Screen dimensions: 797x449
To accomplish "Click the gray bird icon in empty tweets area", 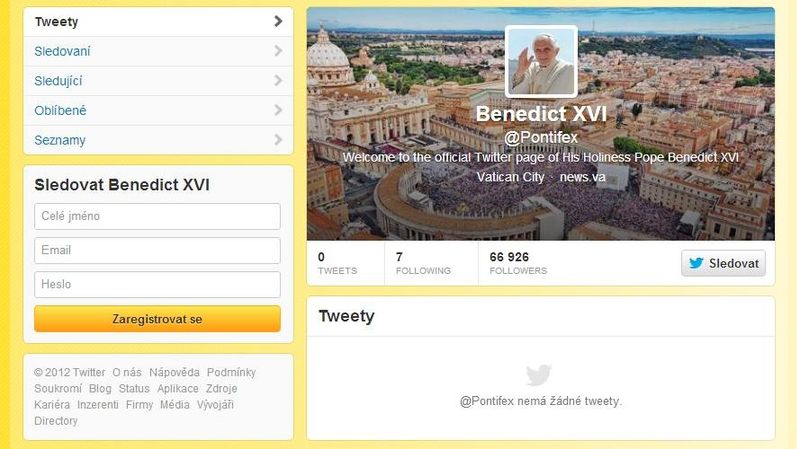I will click(539, 375).
